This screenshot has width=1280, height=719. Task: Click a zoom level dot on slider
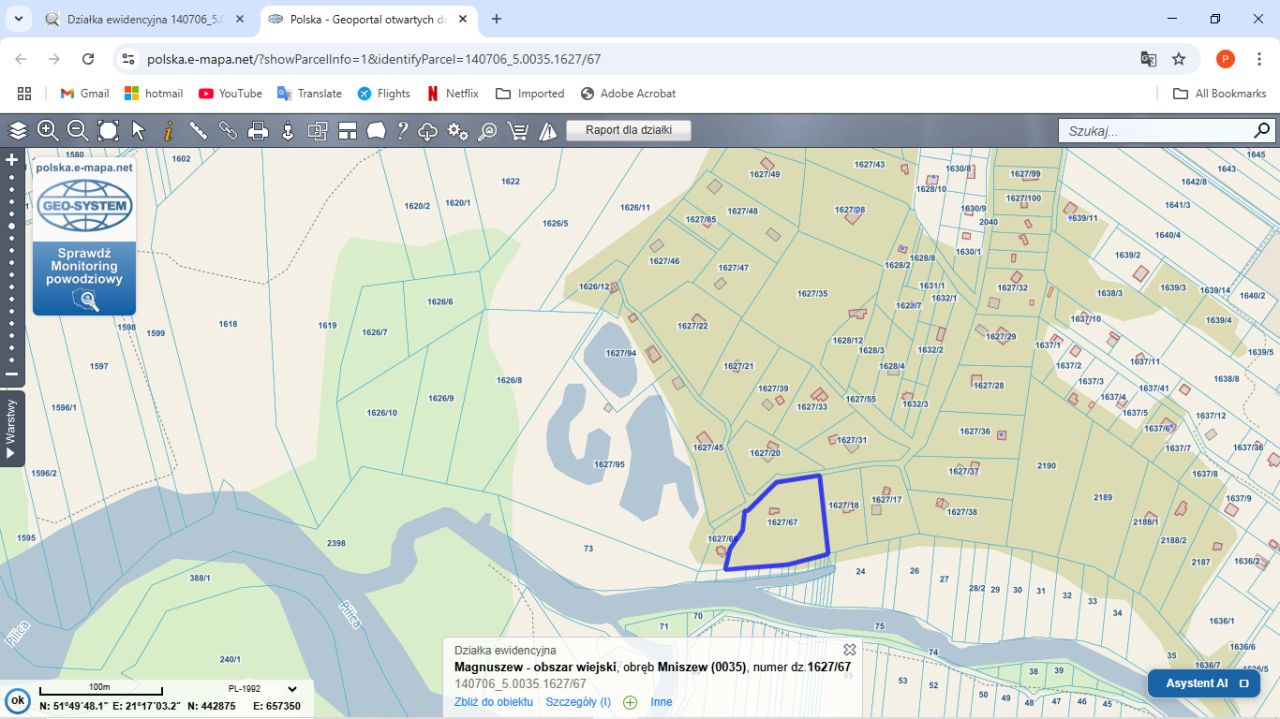[12, 225]
